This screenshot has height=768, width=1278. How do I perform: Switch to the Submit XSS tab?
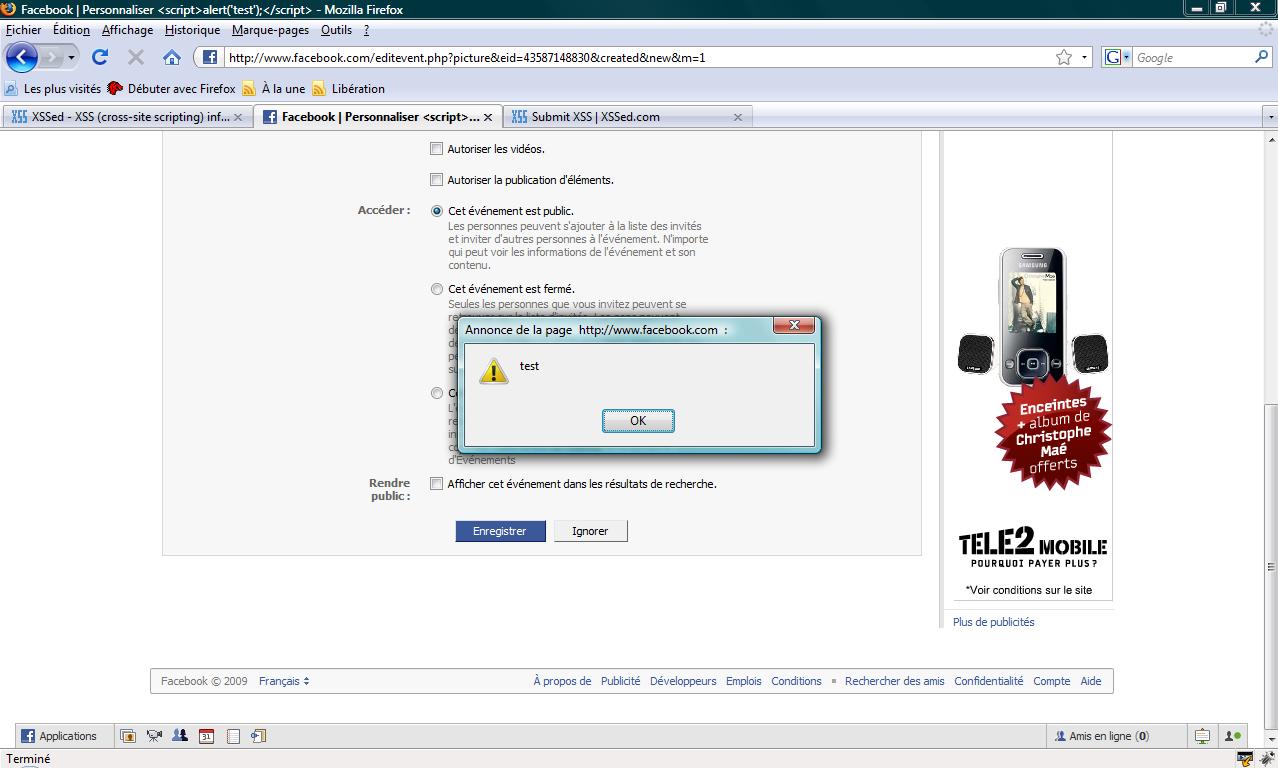click(x=627, y=117)
